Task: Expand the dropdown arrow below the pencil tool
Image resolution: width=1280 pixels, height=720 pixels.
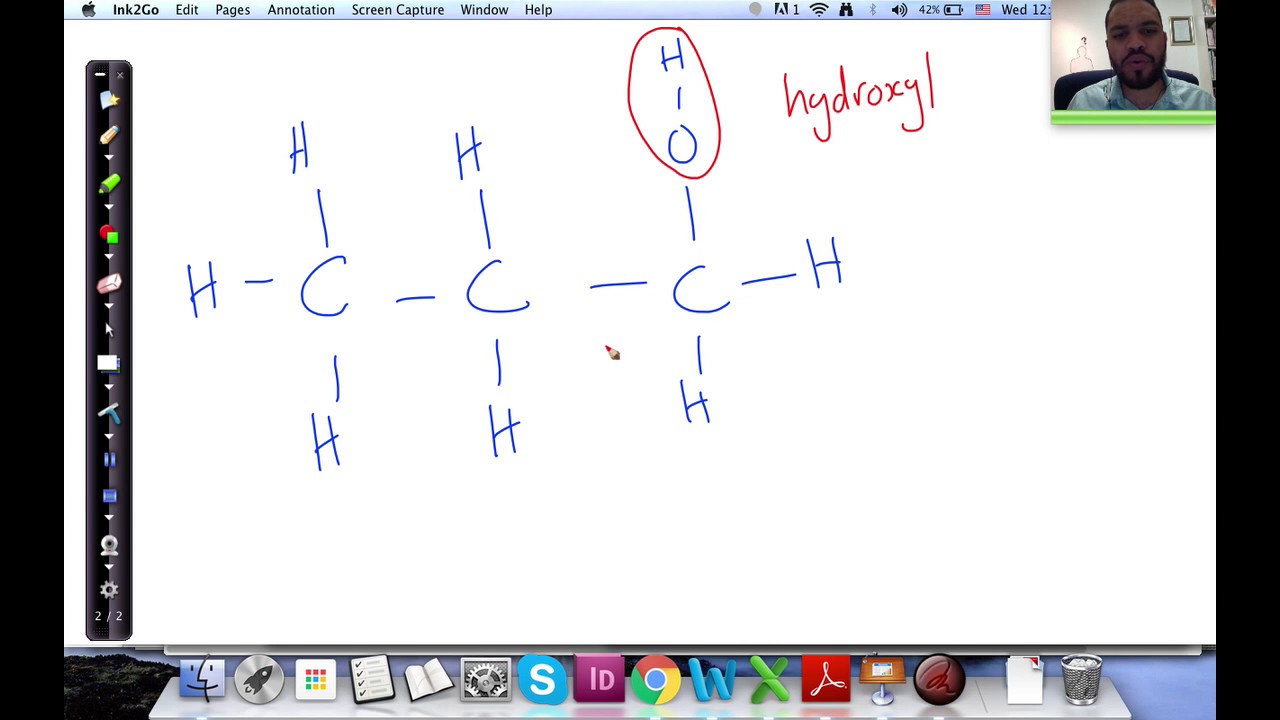Action: pos(109,157)
